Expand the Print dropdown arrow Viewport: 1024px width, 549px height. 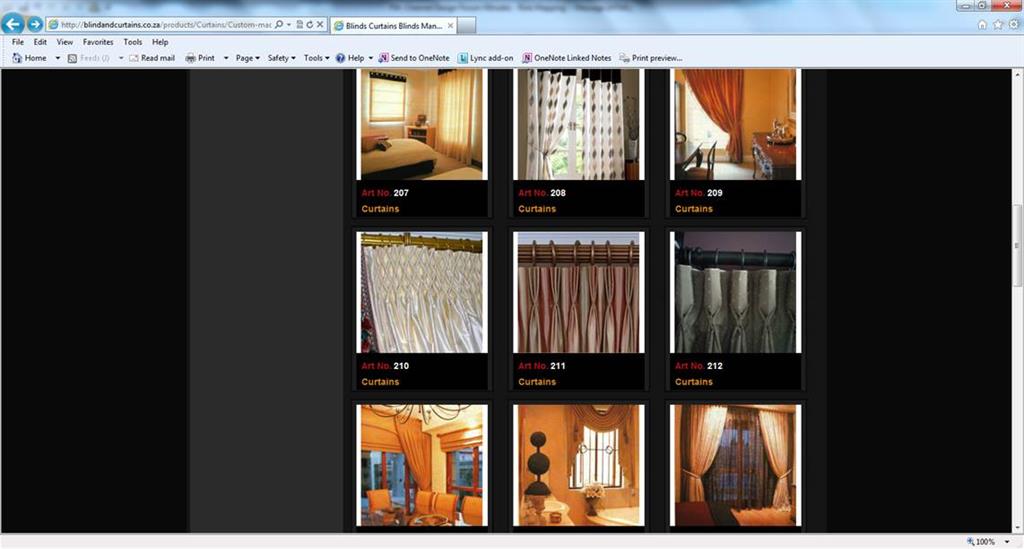[226, 58]
